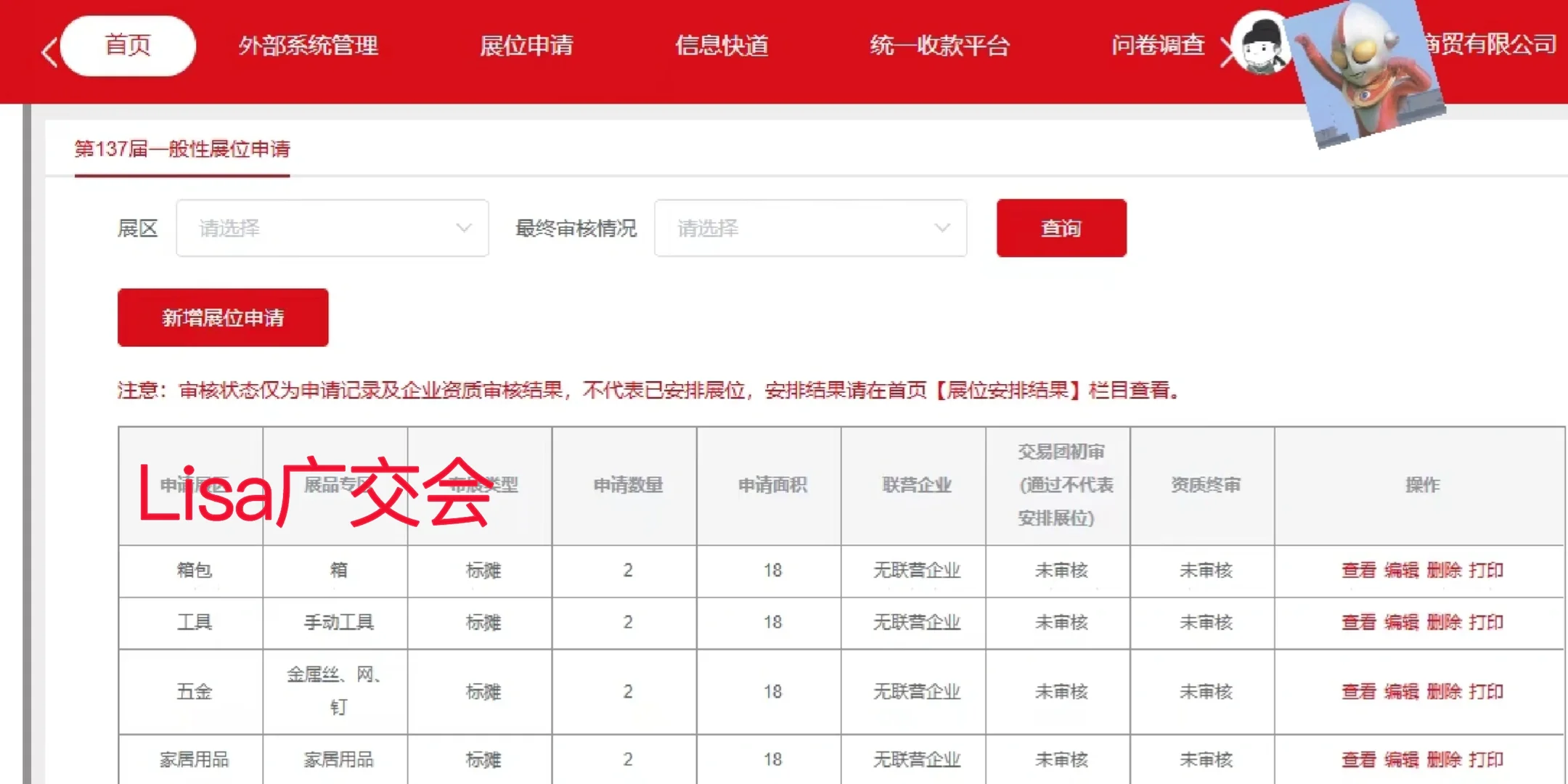Open the 最终审核情况 dropdown

coord(809,228)
